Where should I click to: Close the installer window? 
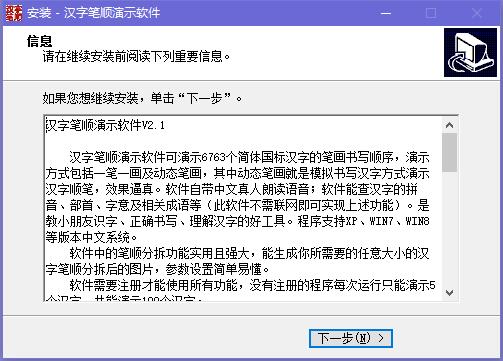477,13
